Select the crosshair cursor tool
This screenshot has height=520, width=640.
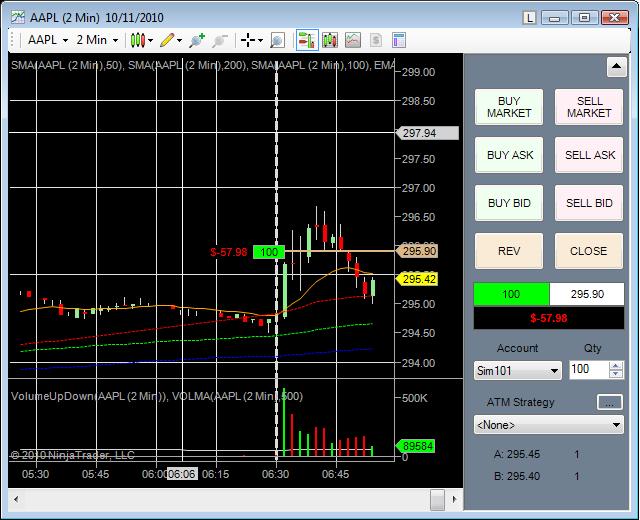coord(248,40)
